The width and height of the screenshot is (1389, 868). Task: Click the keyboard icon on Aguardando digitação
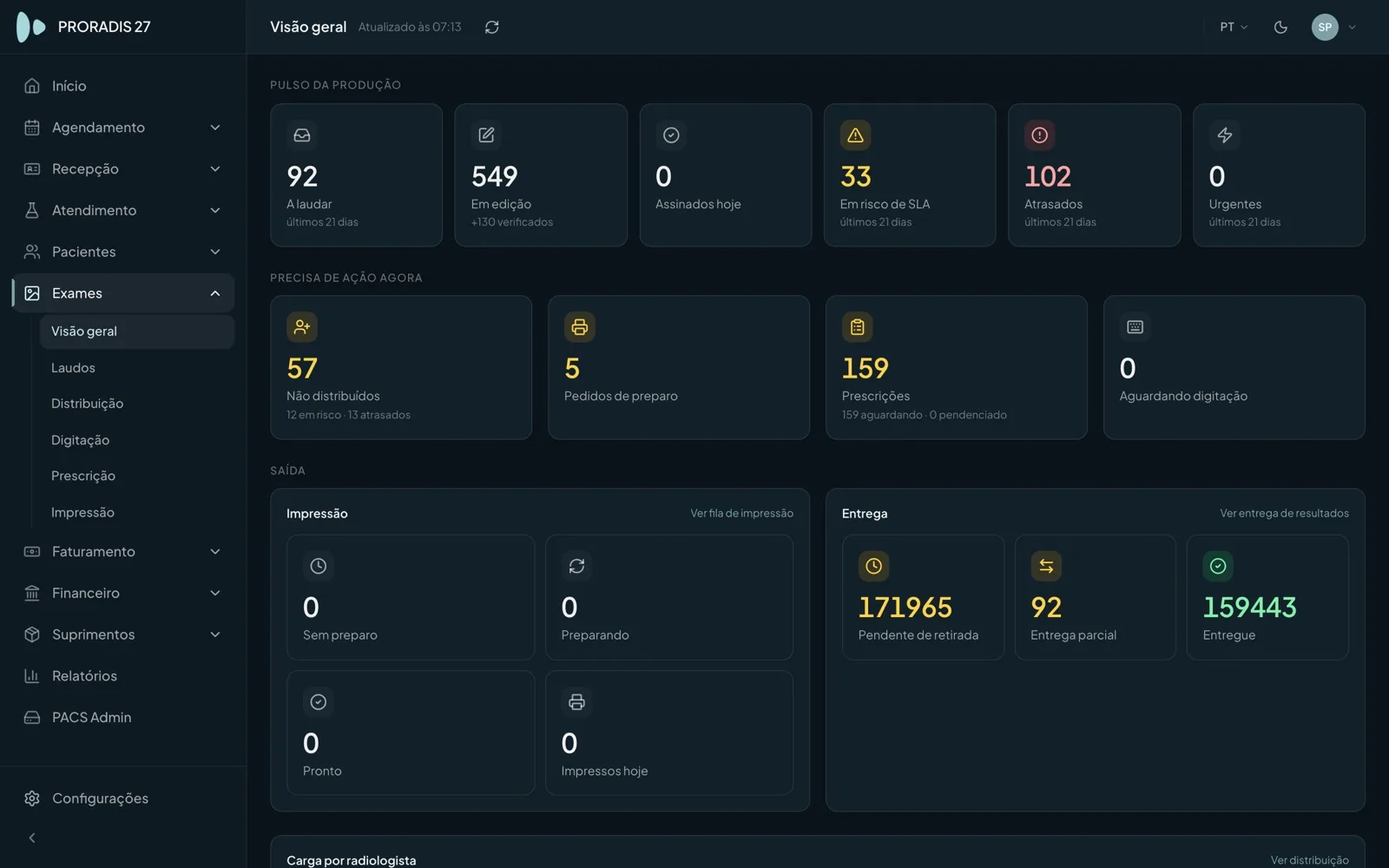[1135, 327]
